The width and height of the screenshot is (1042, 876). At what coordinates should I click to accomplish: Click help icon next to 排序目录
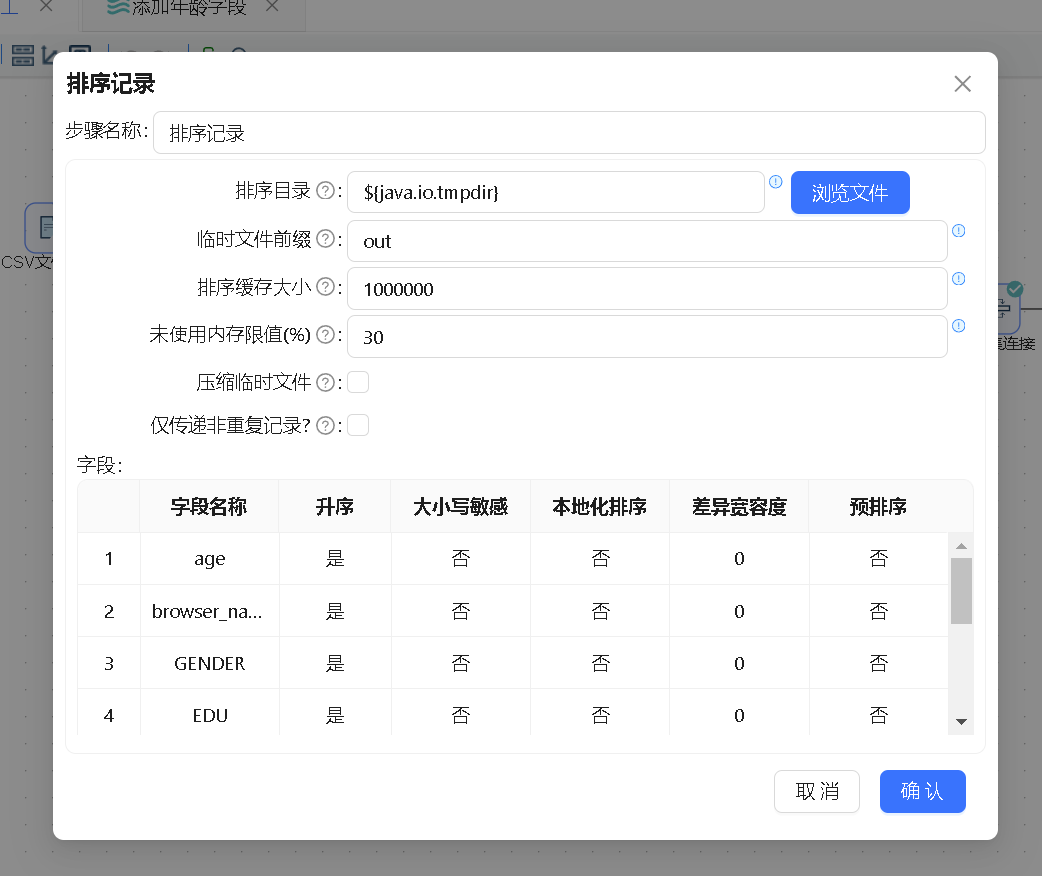tap(326, 191)
